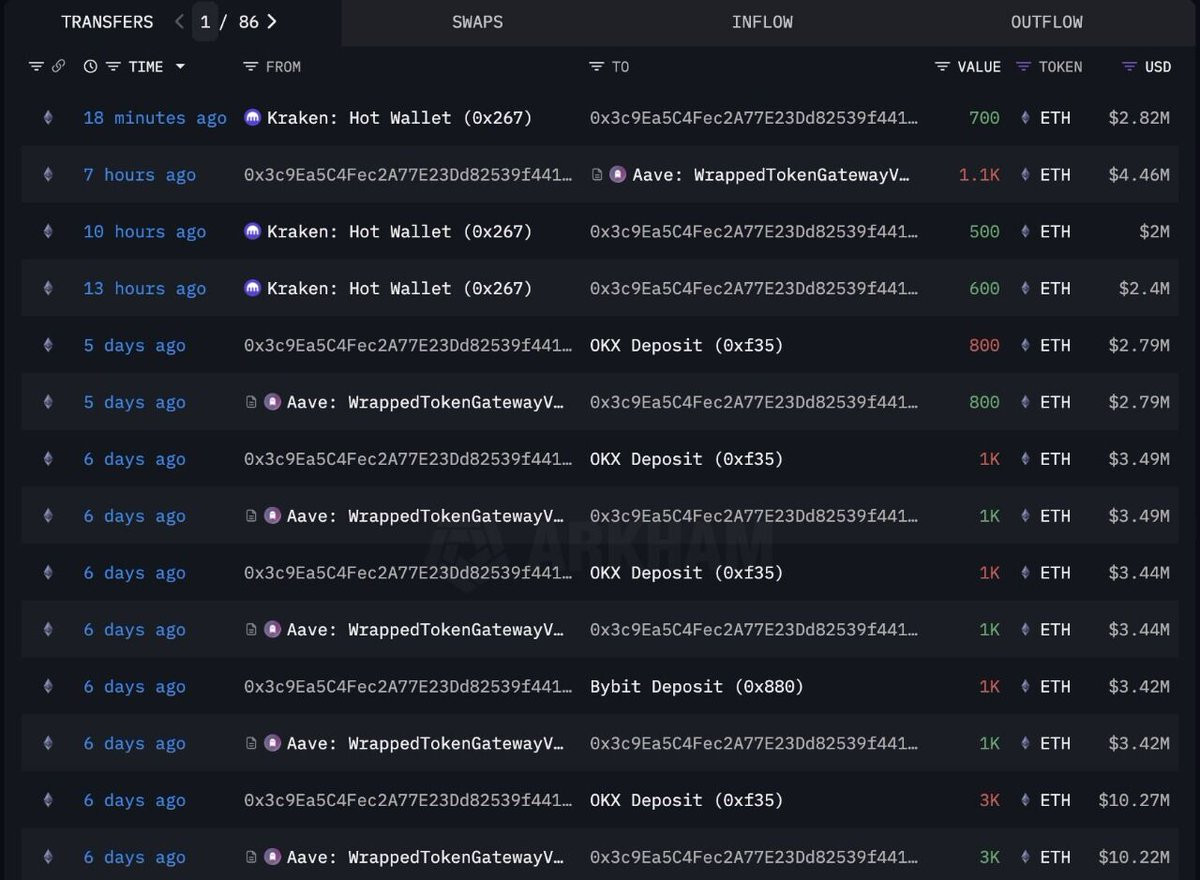This screenshot has width=1200, height=880.
Task: Open Bybit Deposit (0x880) address
Action: click(697, 687)
